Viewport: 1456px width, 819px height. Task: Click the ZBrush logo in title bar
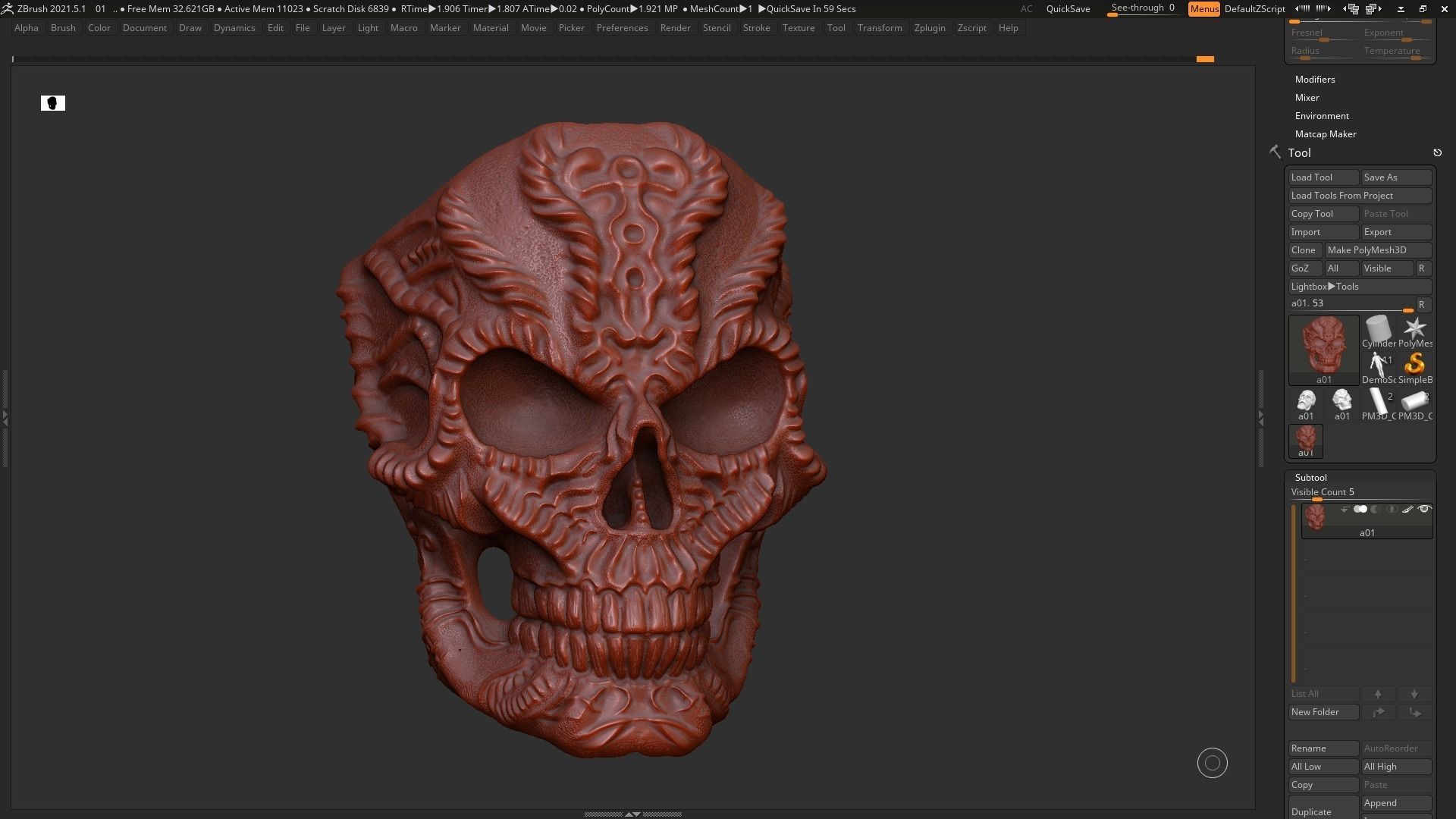[x=7, y=8]
